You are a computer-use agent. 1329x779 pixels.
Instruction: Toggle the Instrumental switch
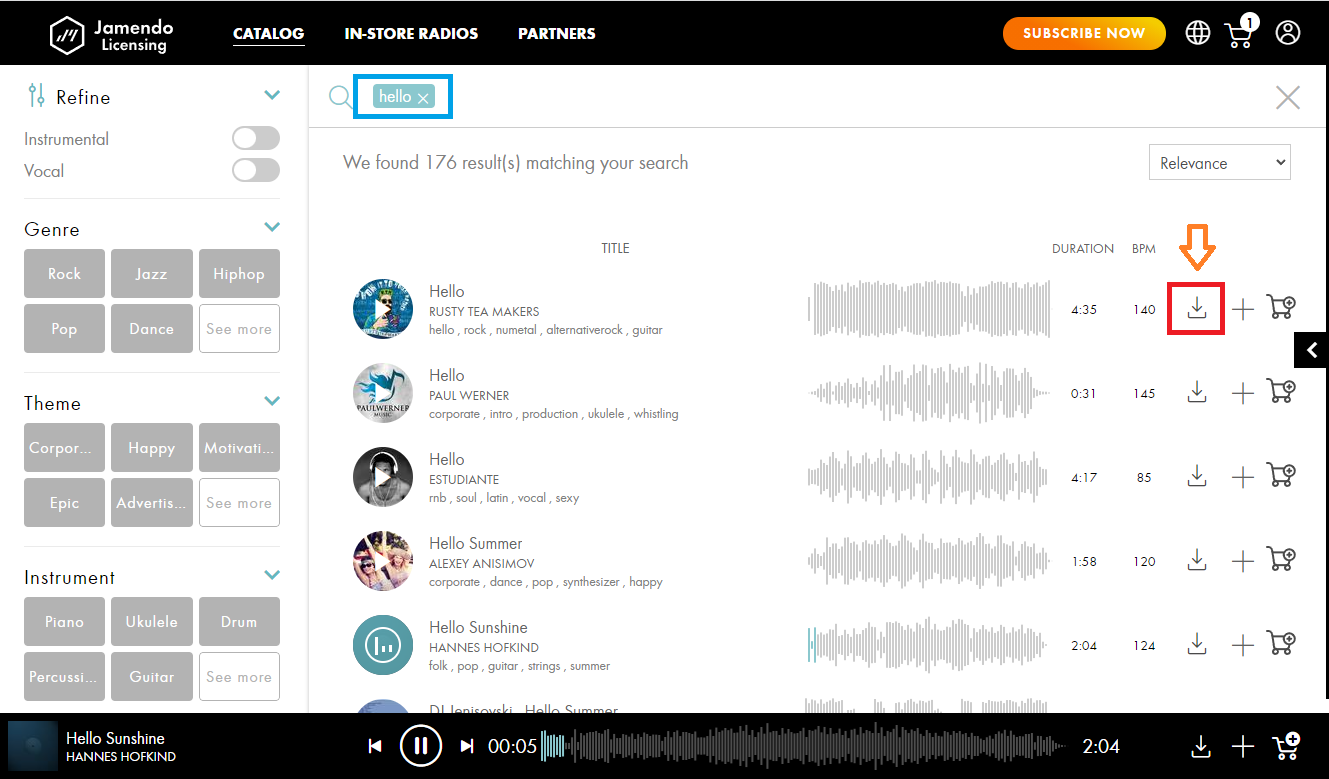click(256, 138)
